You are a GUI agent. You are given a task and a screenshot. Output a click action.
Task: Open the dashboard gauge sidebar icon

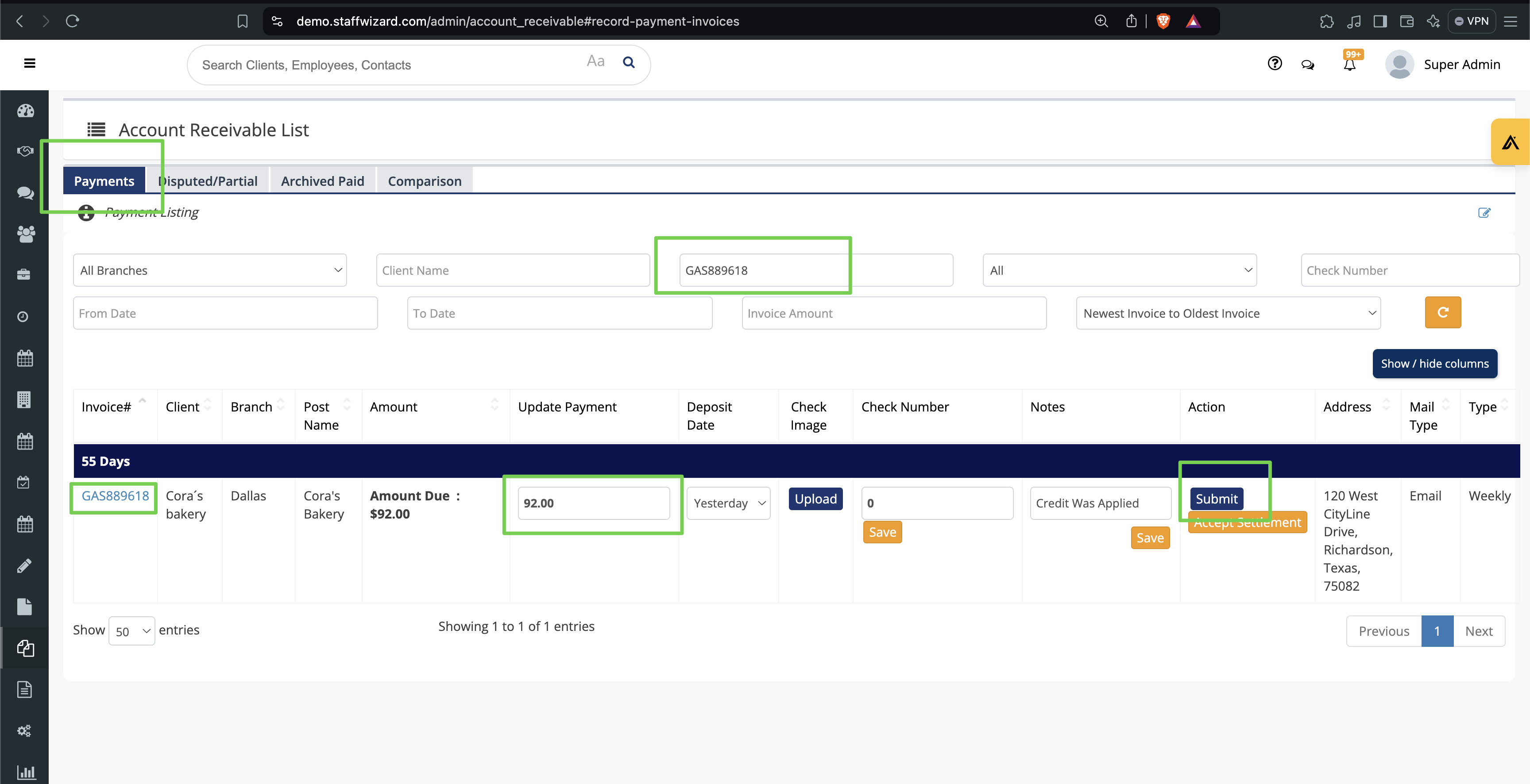[25, 111]
